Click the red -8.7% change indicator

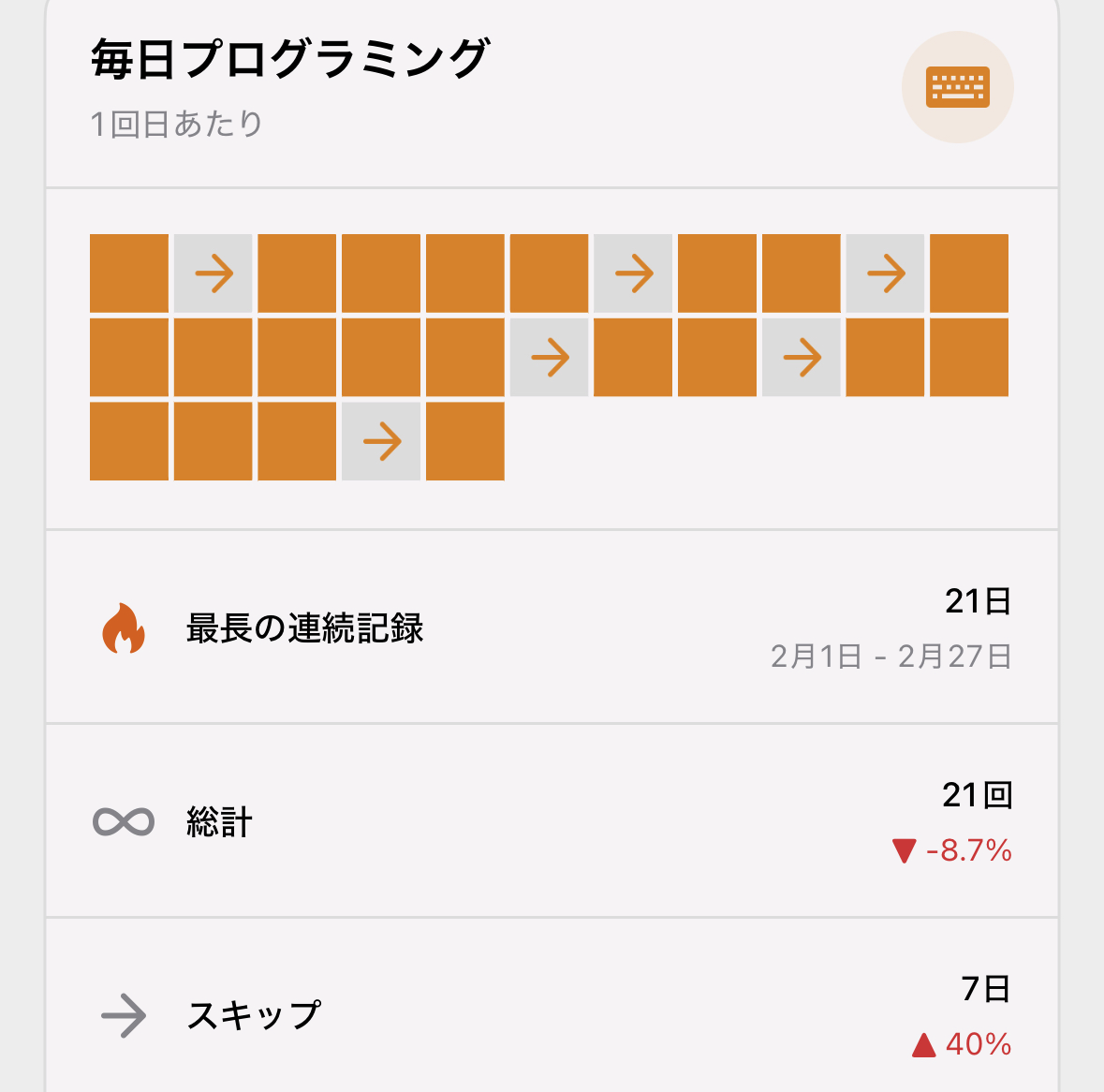click(952, 850)
